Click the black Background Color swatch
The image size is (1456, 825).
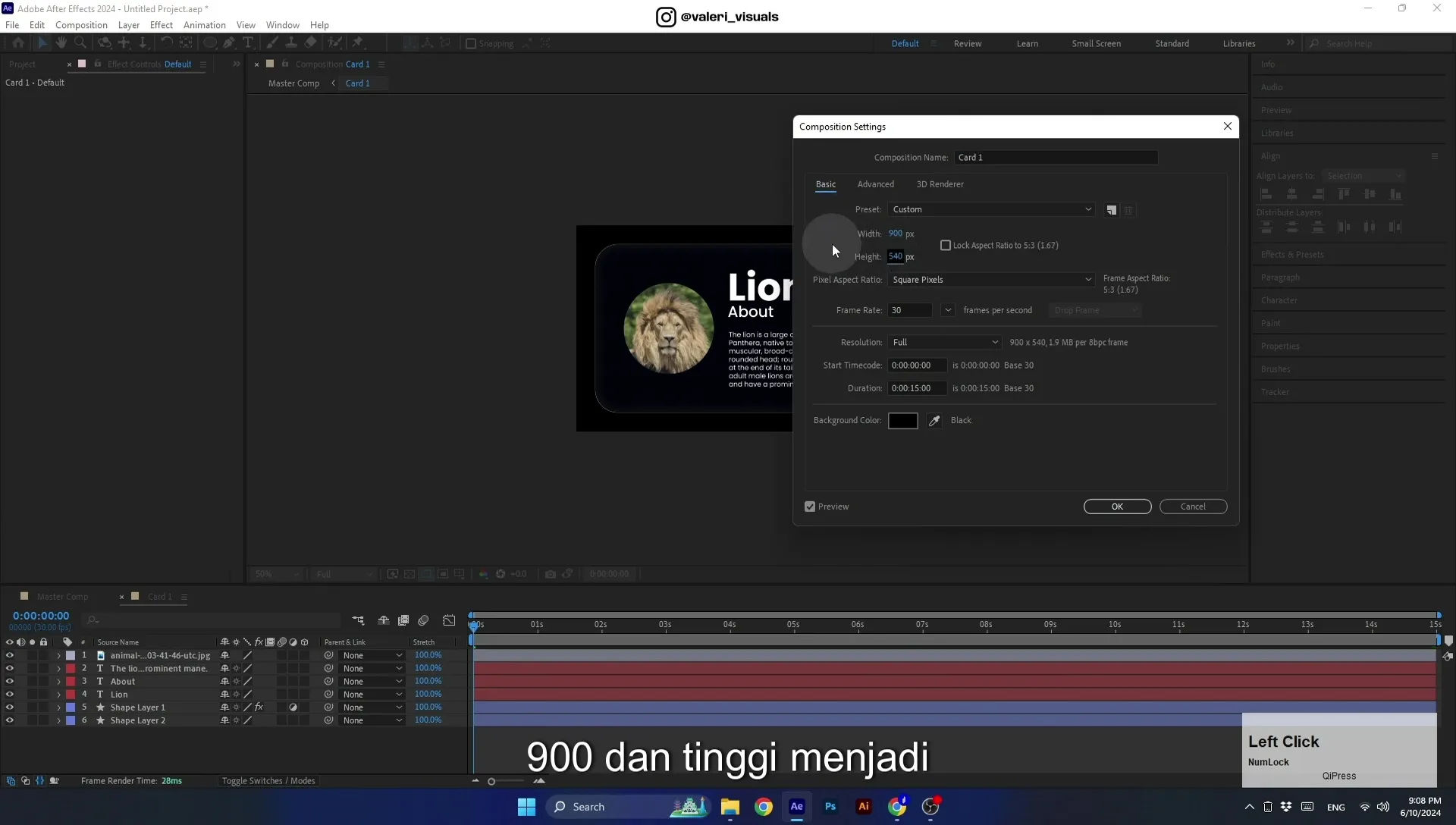click(x=902, y=421)
